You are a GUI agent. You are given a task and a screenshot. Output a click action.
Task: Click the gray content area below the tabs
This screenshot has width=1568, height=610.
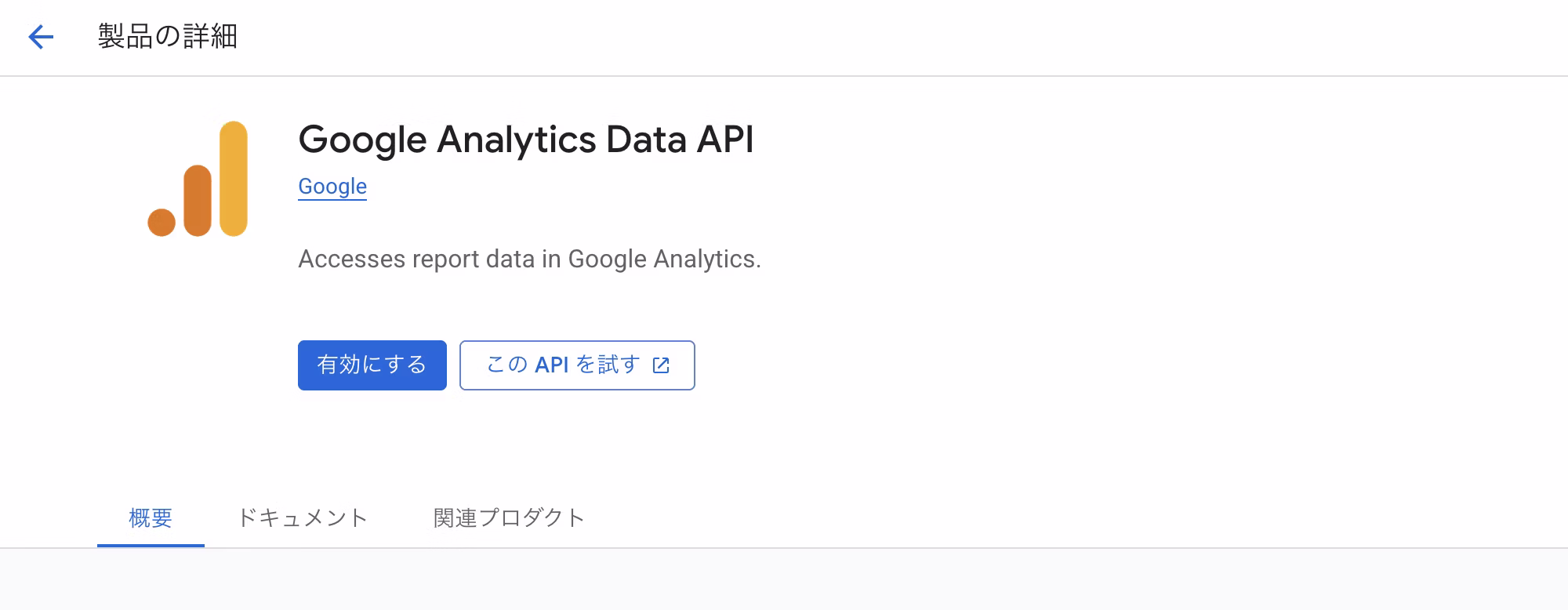coord(784,580)
